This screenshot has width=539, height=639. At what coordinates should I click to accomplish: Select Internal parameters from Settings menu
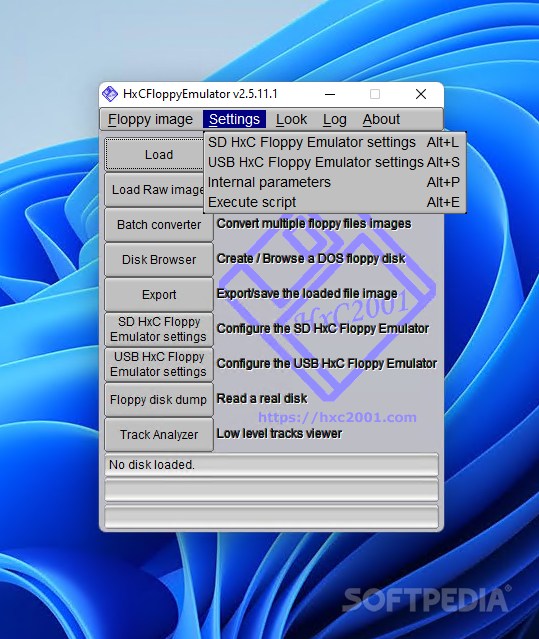click(x=334, y=182)
